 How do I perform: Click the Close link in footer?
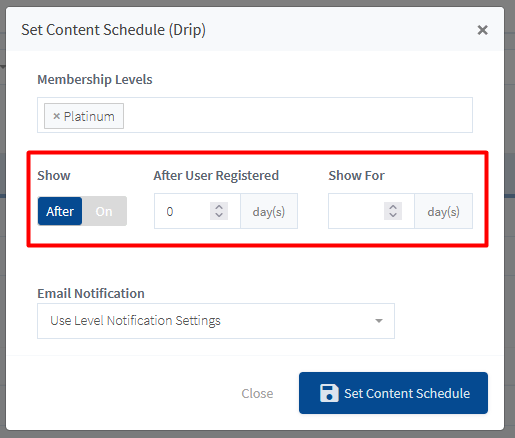pyautogui.click(x=257, y=393)
